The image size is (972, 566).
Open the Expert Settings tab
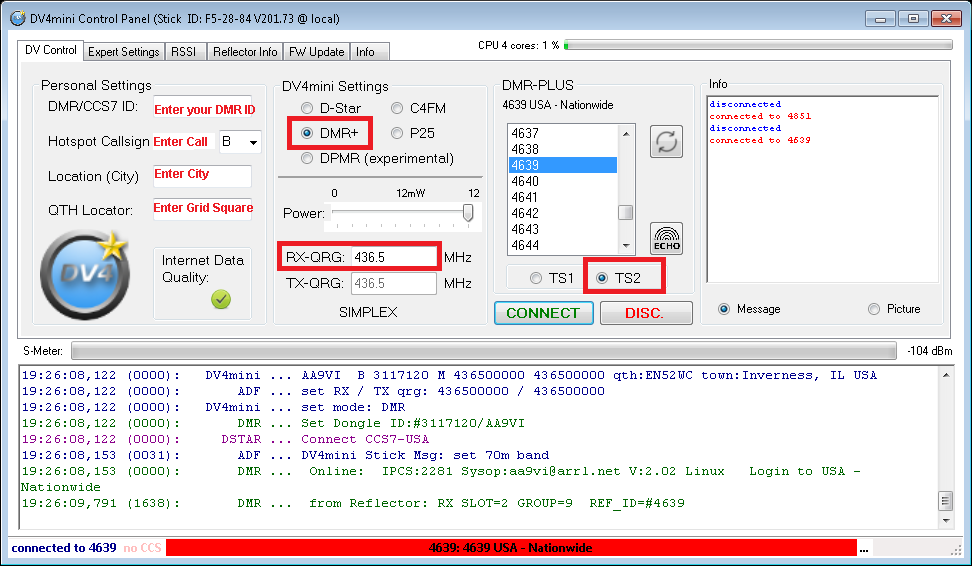point(124,52)
